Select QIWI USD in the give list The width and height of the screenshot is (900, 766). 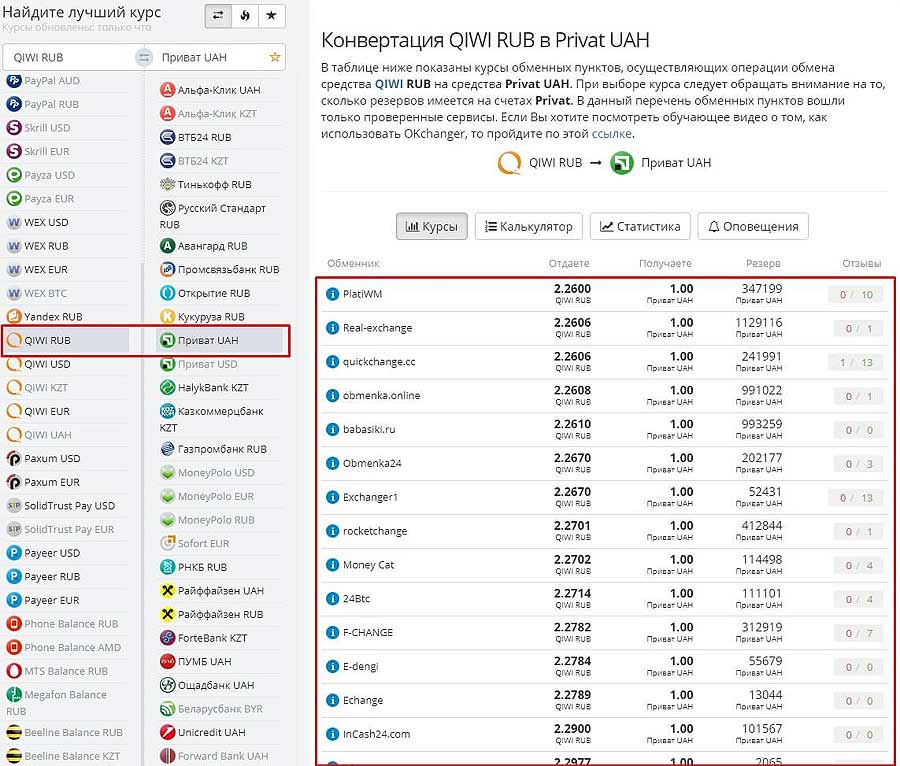(39, 364)
